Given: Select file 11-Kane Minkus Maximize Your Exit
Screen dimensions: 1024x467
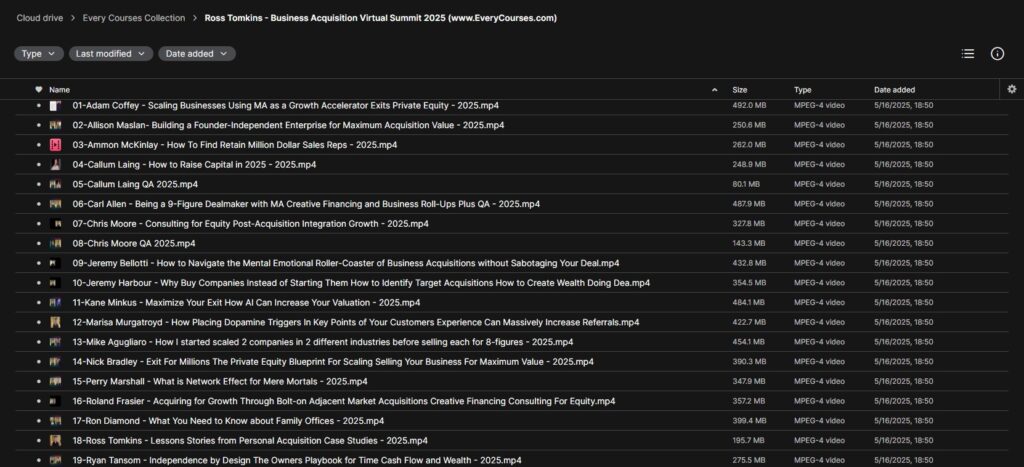Looking at the screenshot, I should tap(246, 302).
